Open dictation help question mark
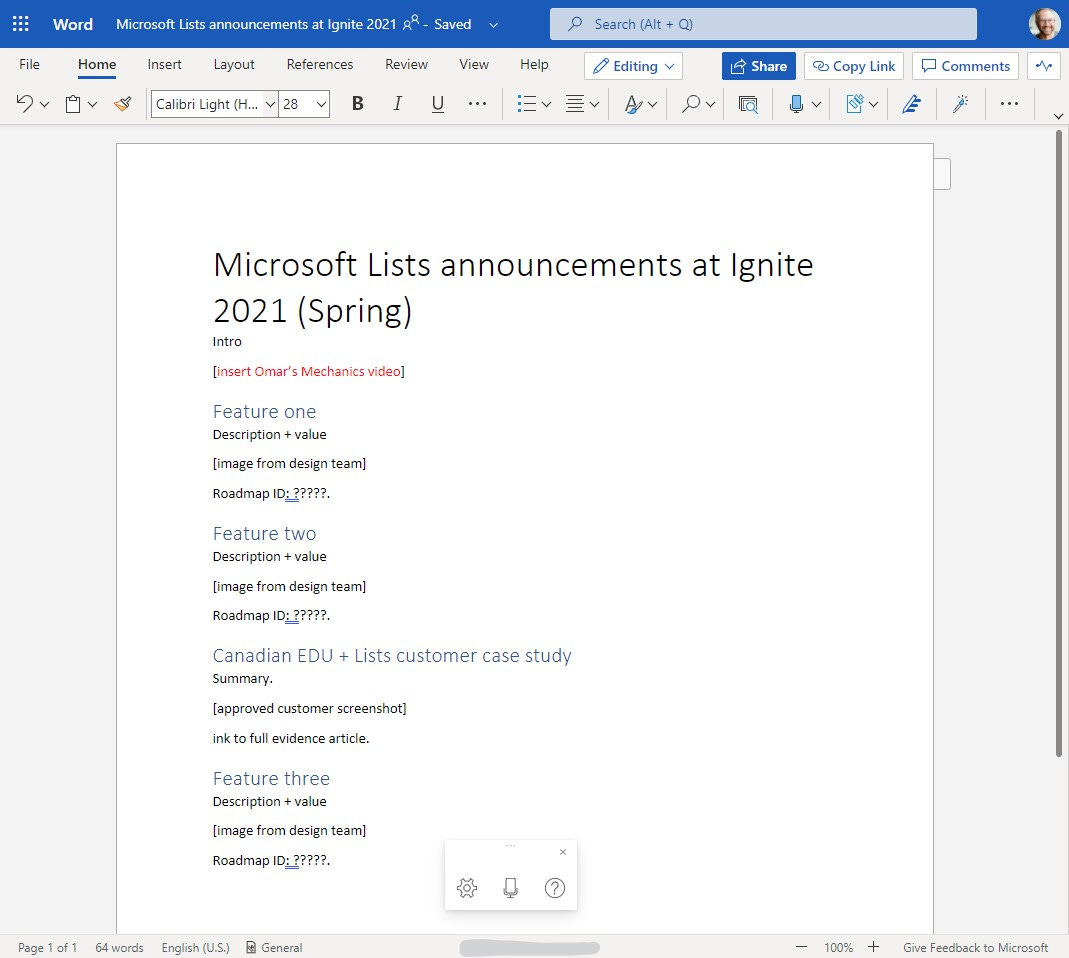The image size is (1069, 958). (555, 888)
